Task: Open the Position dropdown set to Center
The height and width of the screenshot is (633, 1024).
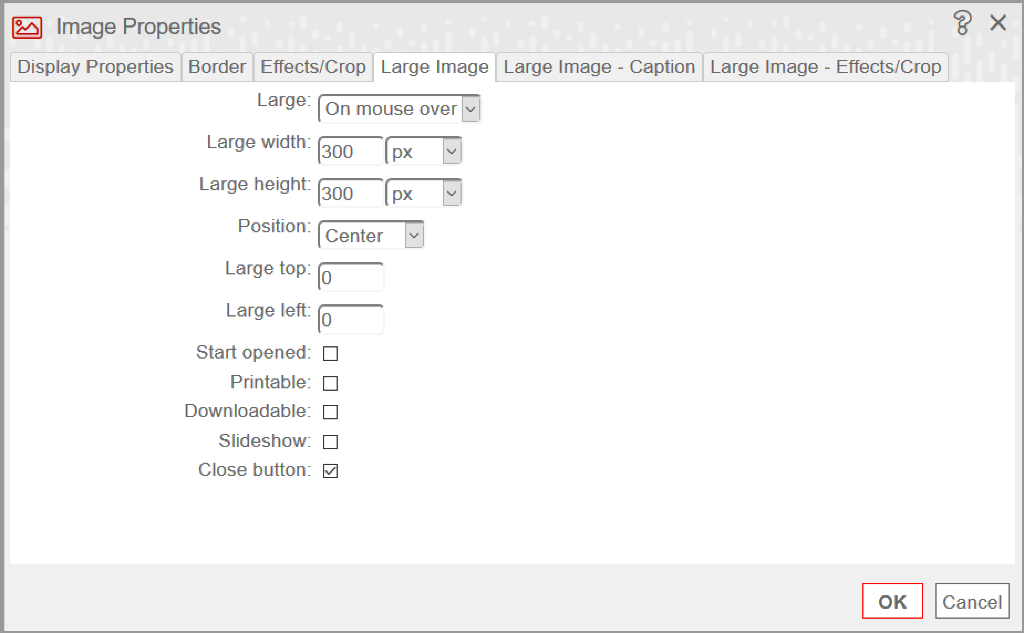Action: click(x=371, y=235)
